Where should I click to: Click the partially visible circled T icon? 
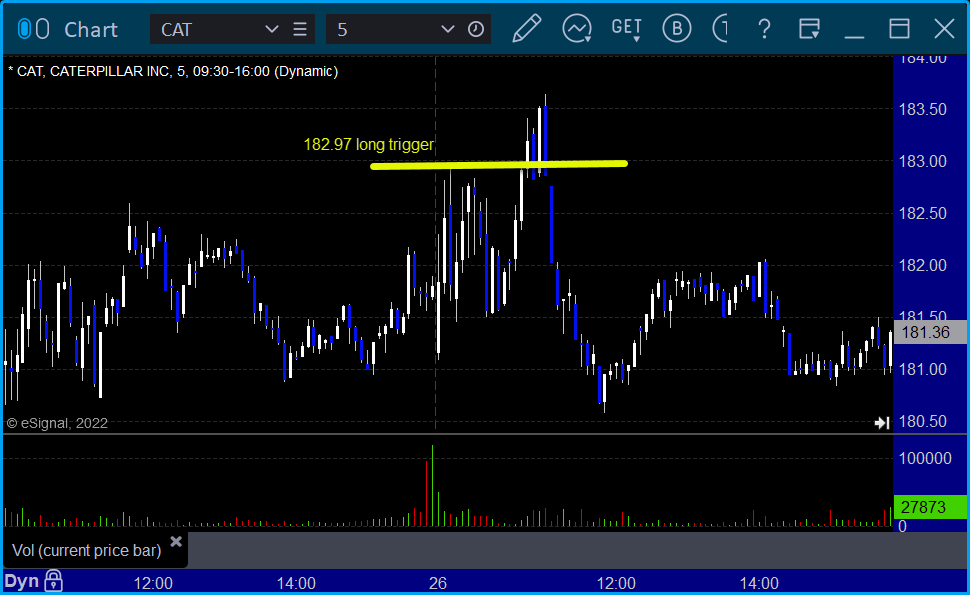[720, 29]
